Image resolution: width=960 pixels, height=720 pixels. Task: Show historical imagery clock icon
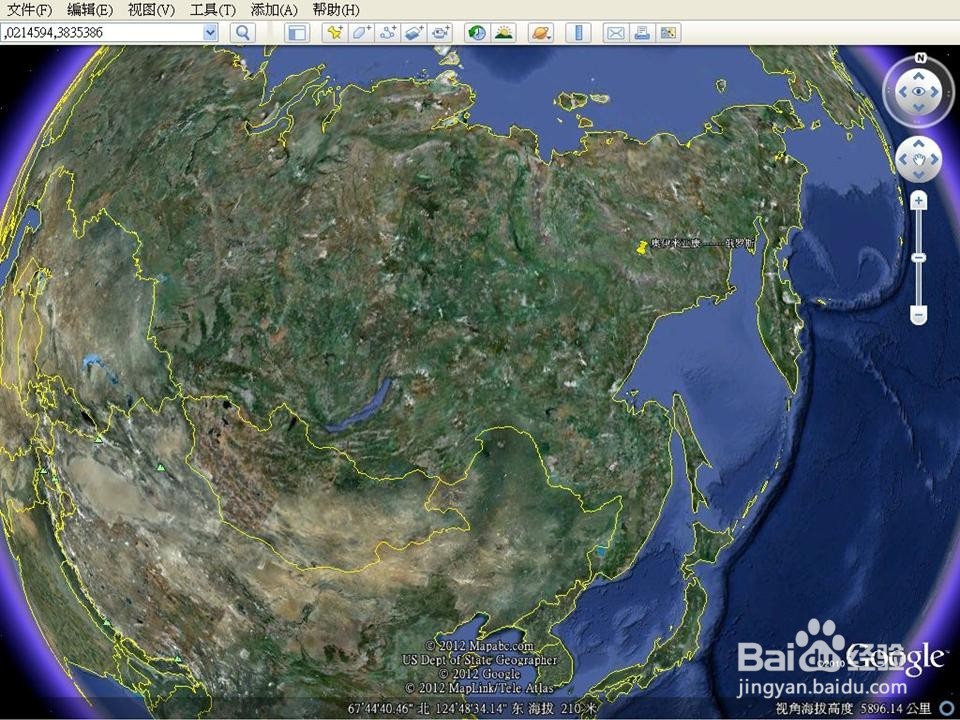477,32
